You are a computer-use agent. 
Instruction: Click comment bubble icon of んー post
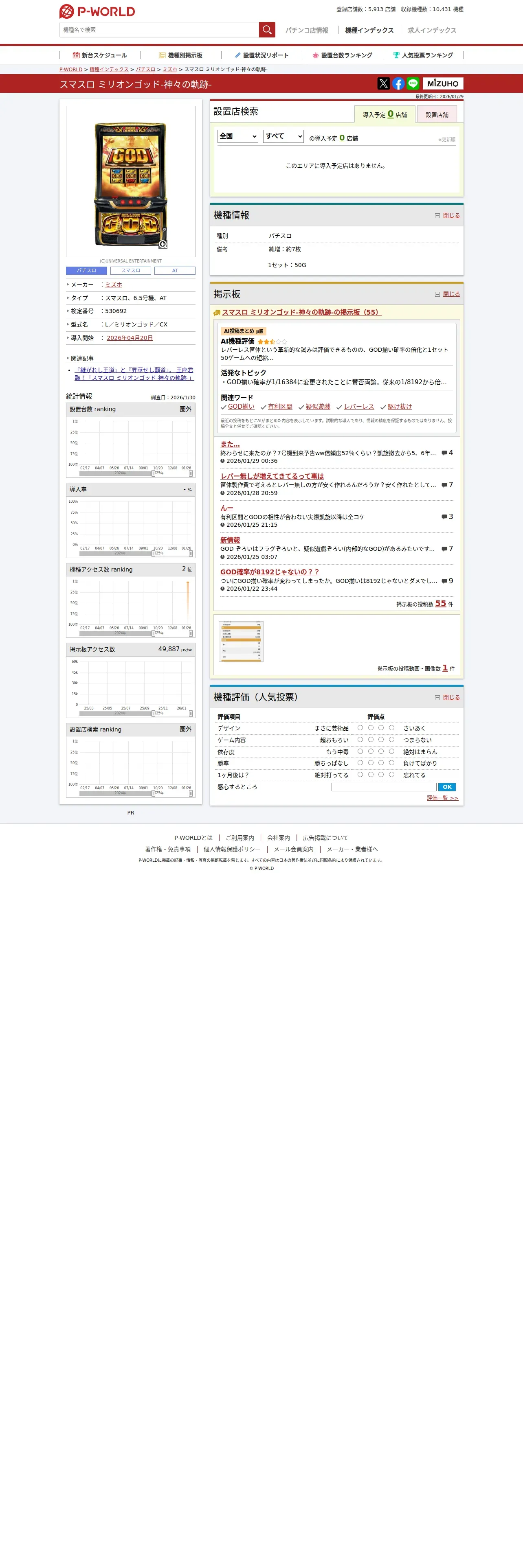[x=444, y=517]
